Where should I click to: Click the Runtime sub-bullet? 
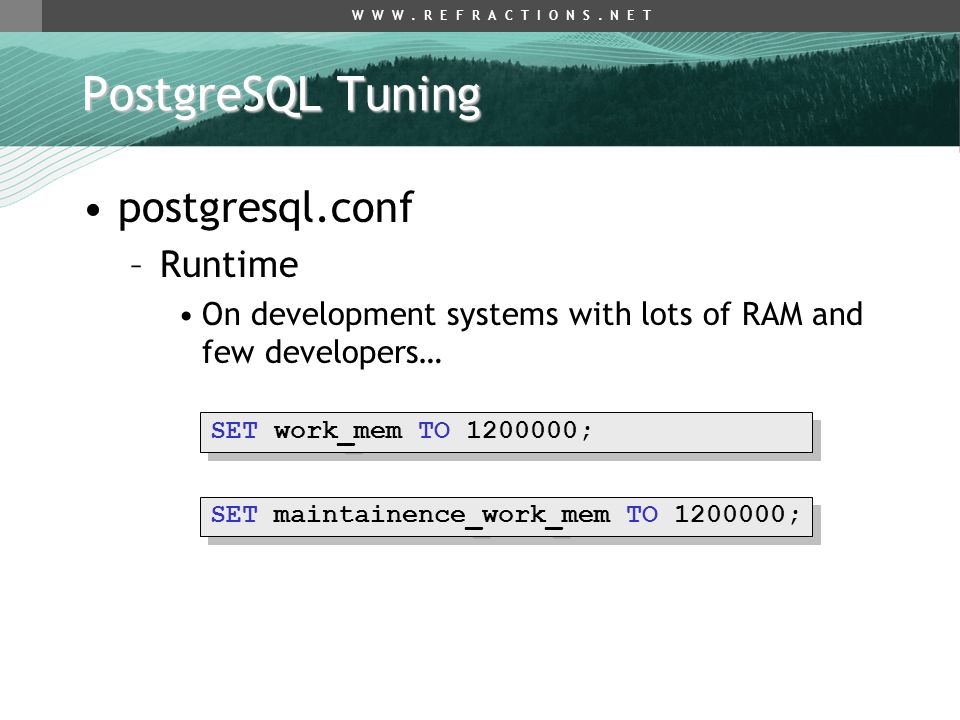229,264
